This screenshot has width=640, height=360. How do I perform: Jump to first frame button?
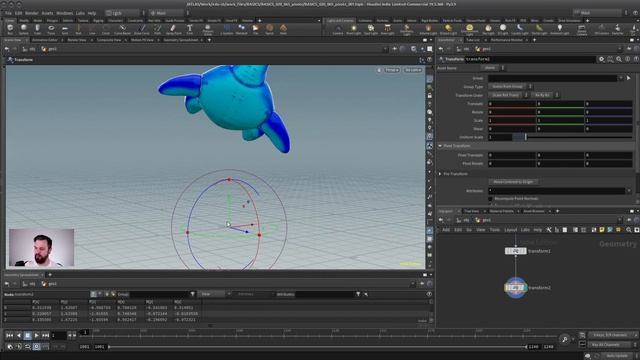pos(9,336)
